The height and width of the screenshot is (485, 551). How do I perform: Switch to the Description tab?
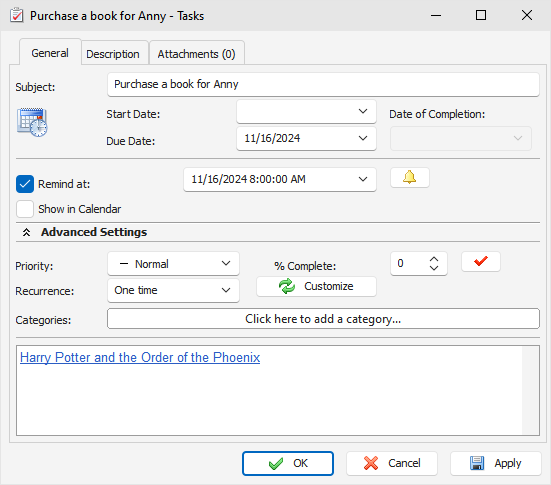(x=113, y=54)
